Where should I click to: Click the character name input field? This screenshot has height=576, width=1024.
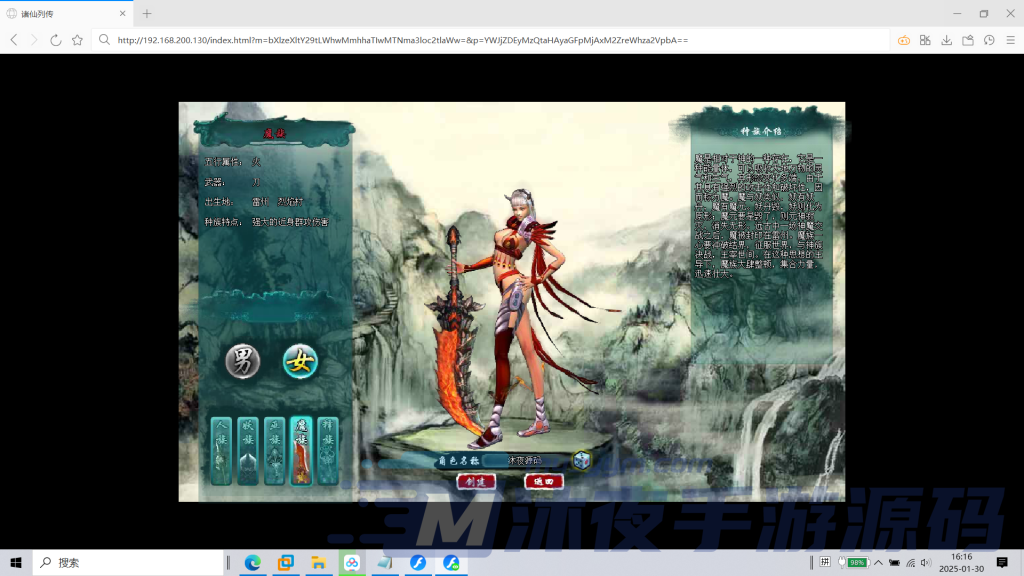526,461
